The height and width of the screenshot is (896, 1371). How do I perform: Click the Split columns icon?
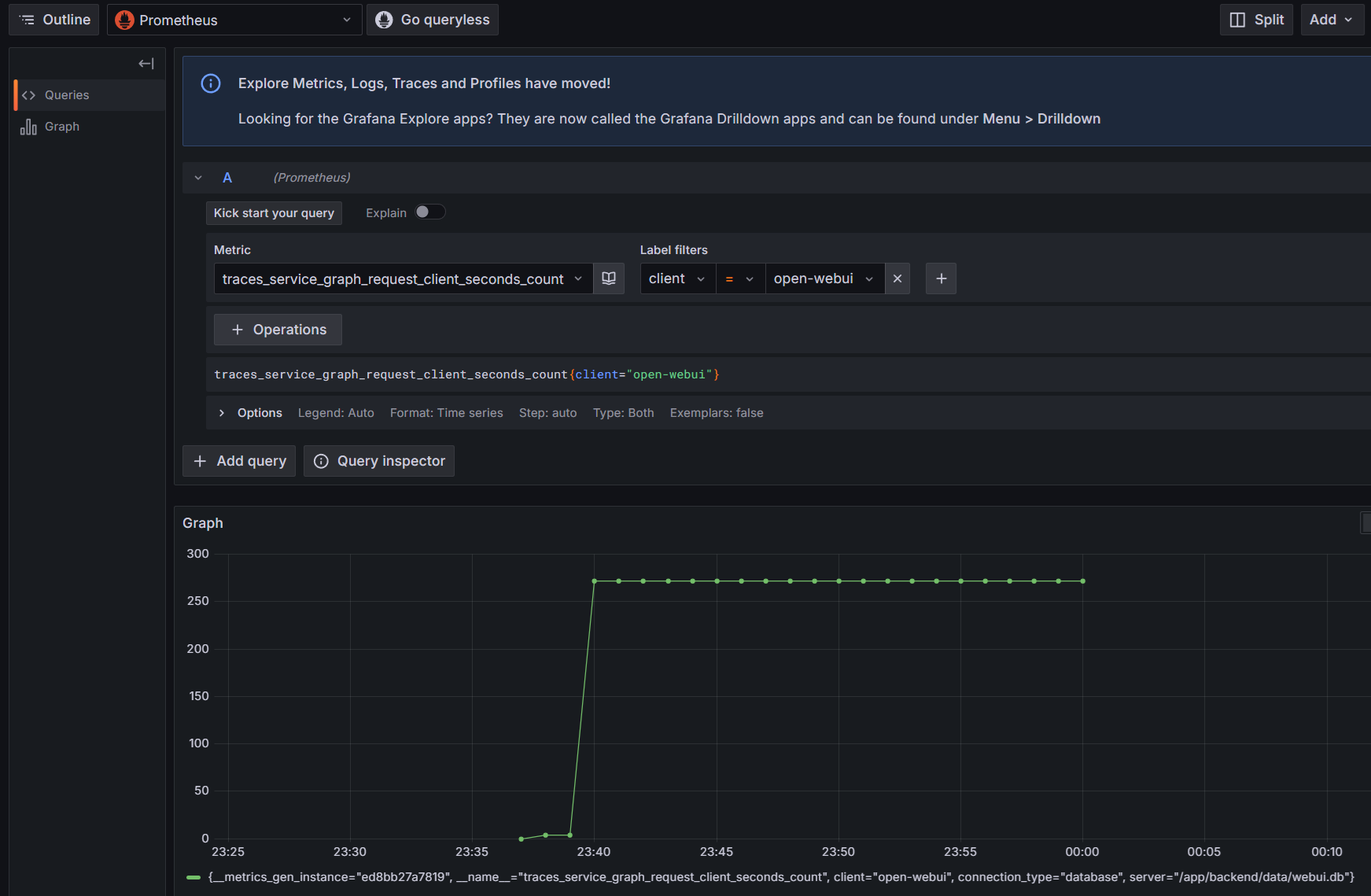(1237, 20)
